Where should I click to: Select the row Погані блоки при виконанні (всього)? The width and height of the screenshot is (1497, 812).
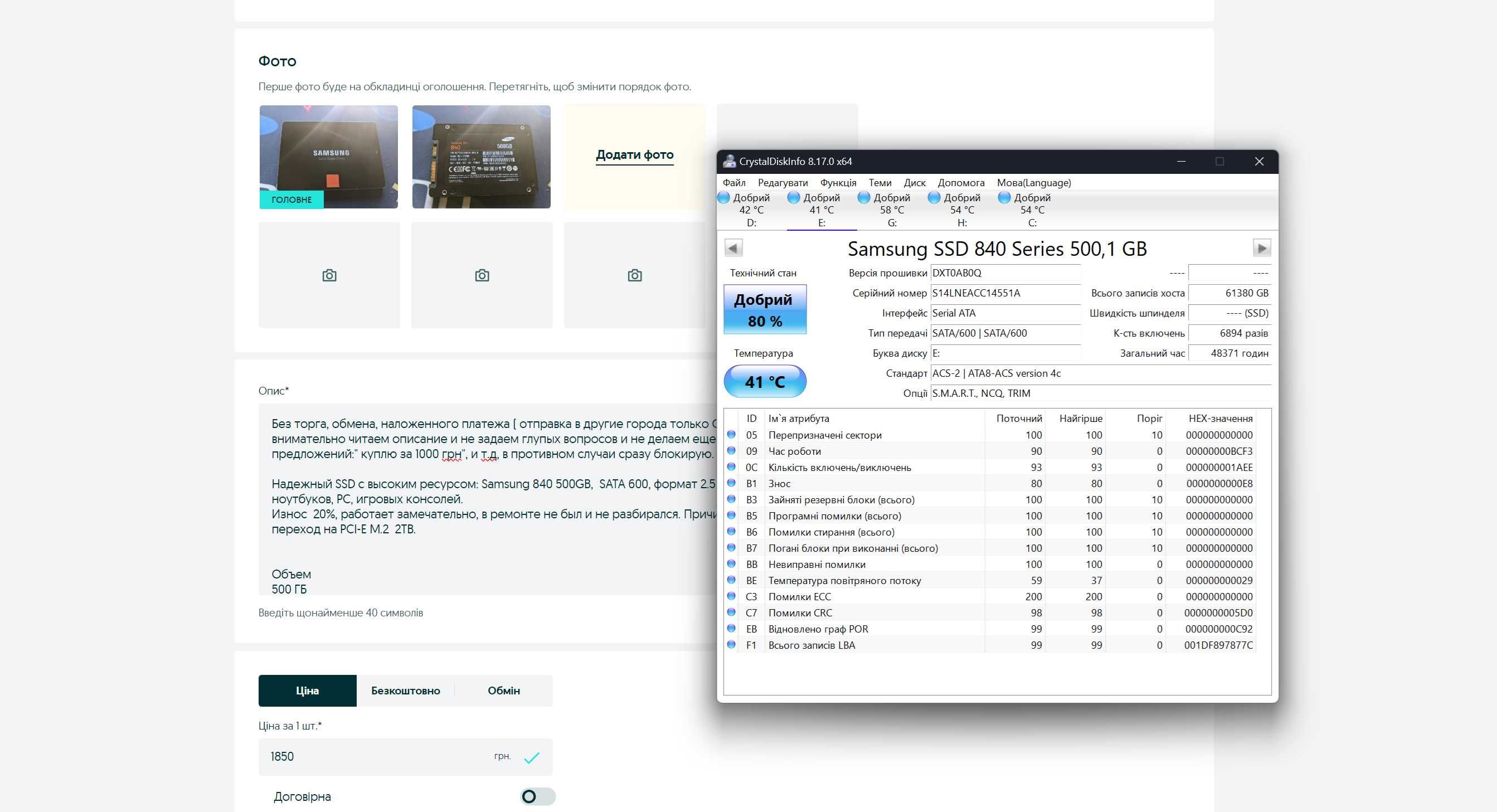coord(991,548)
